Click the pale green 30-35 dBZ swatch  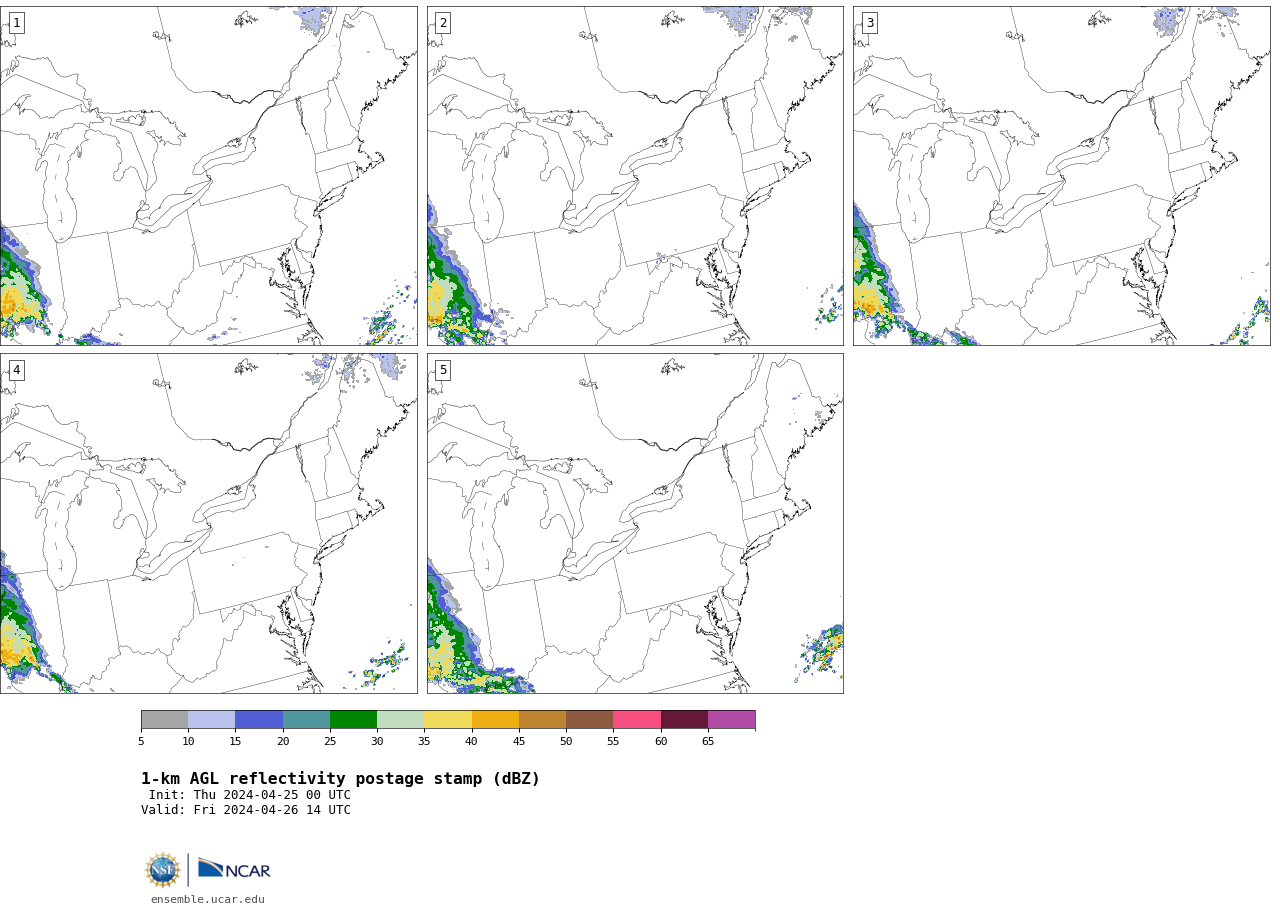[400, 720]
